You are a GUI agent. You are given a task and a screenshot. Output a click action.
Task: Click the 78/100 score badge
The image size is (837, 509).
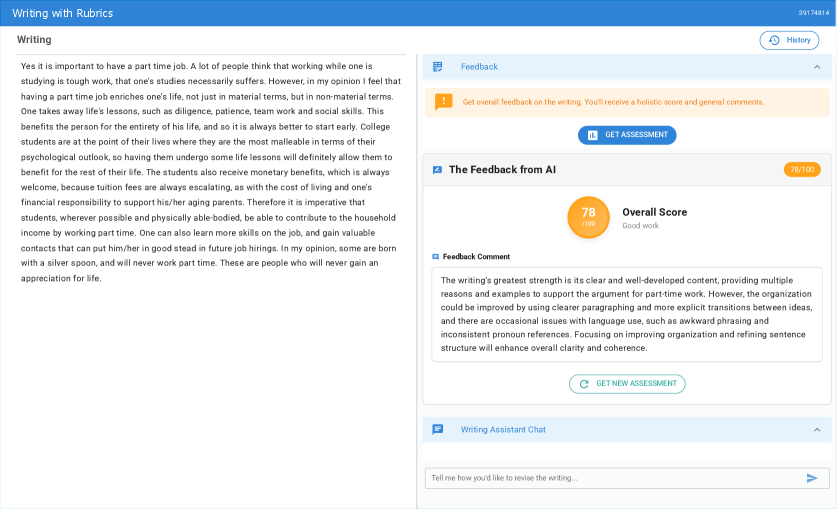[801, 170]
